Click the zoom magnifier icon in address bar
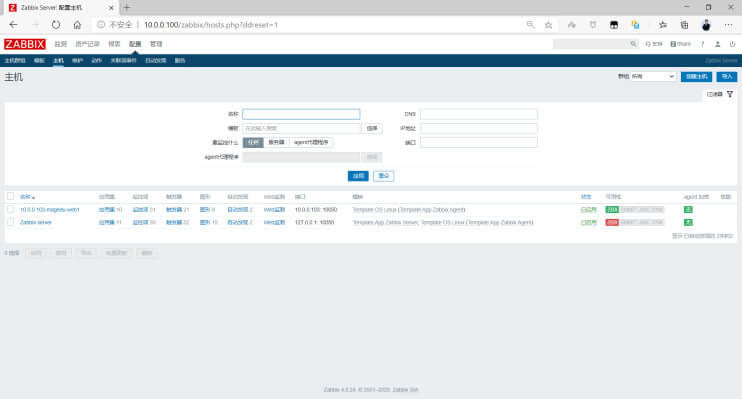The image size is (742, 399). click(530, 25)
